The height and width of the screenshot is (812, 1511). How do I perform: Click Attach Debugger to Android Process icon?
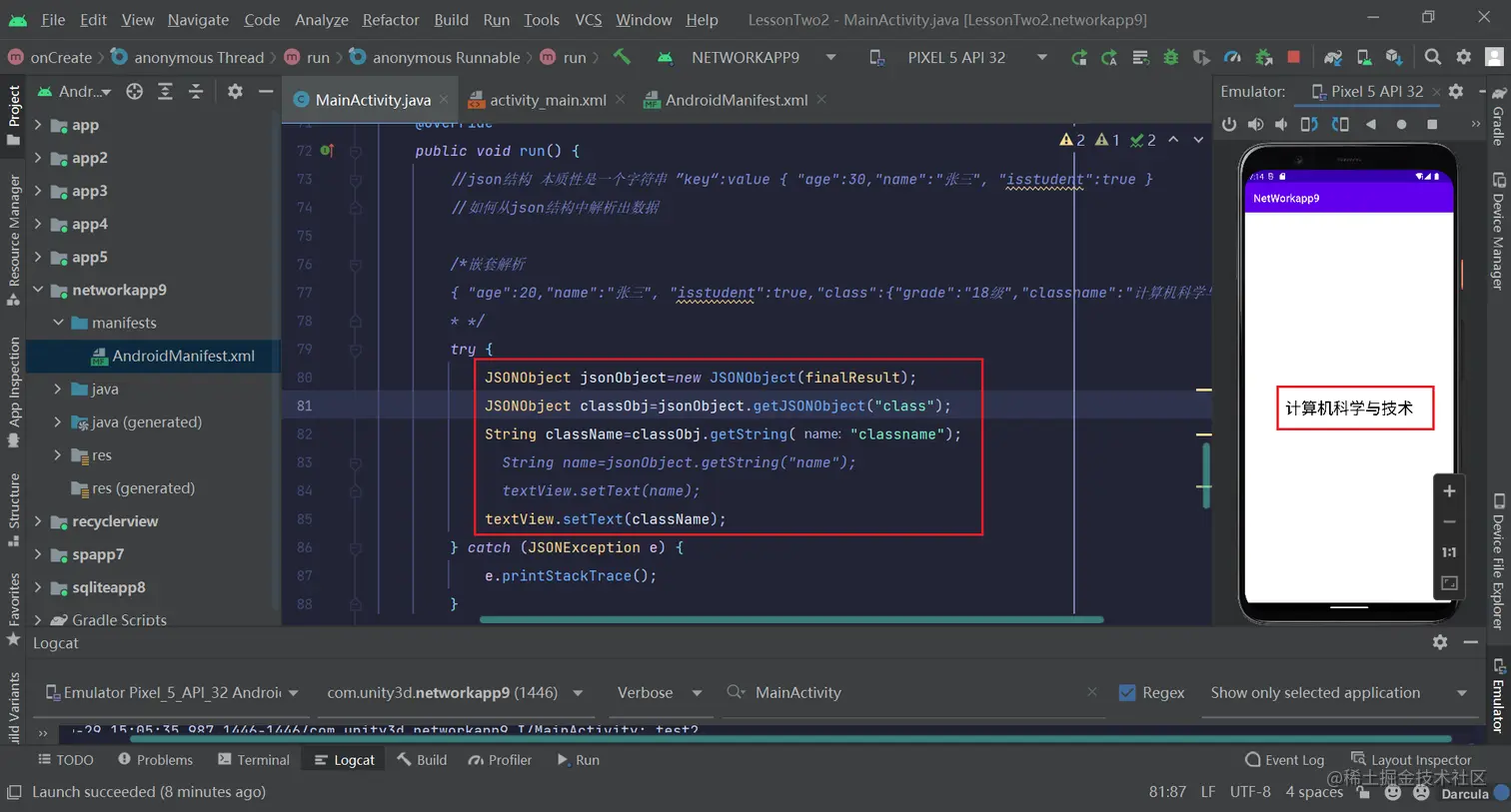[1264, 57]
